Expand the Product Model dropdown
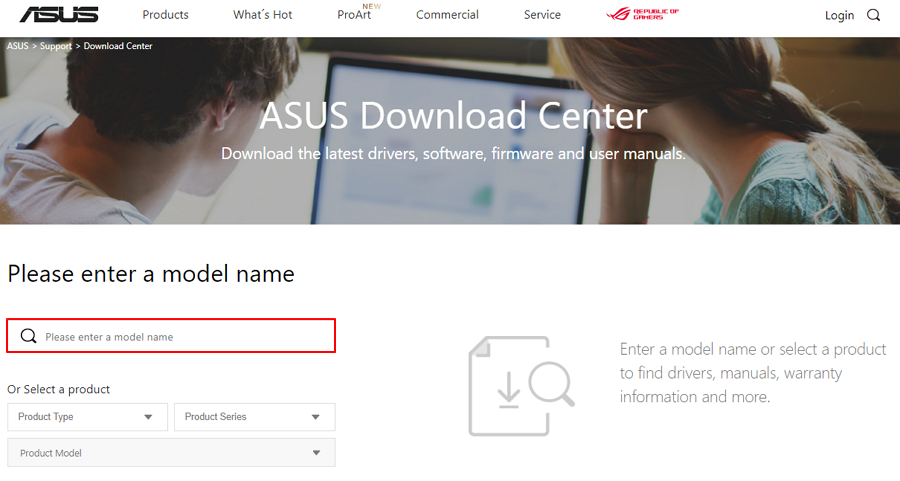Screen dimensions: 900x481 pos(171,453)
